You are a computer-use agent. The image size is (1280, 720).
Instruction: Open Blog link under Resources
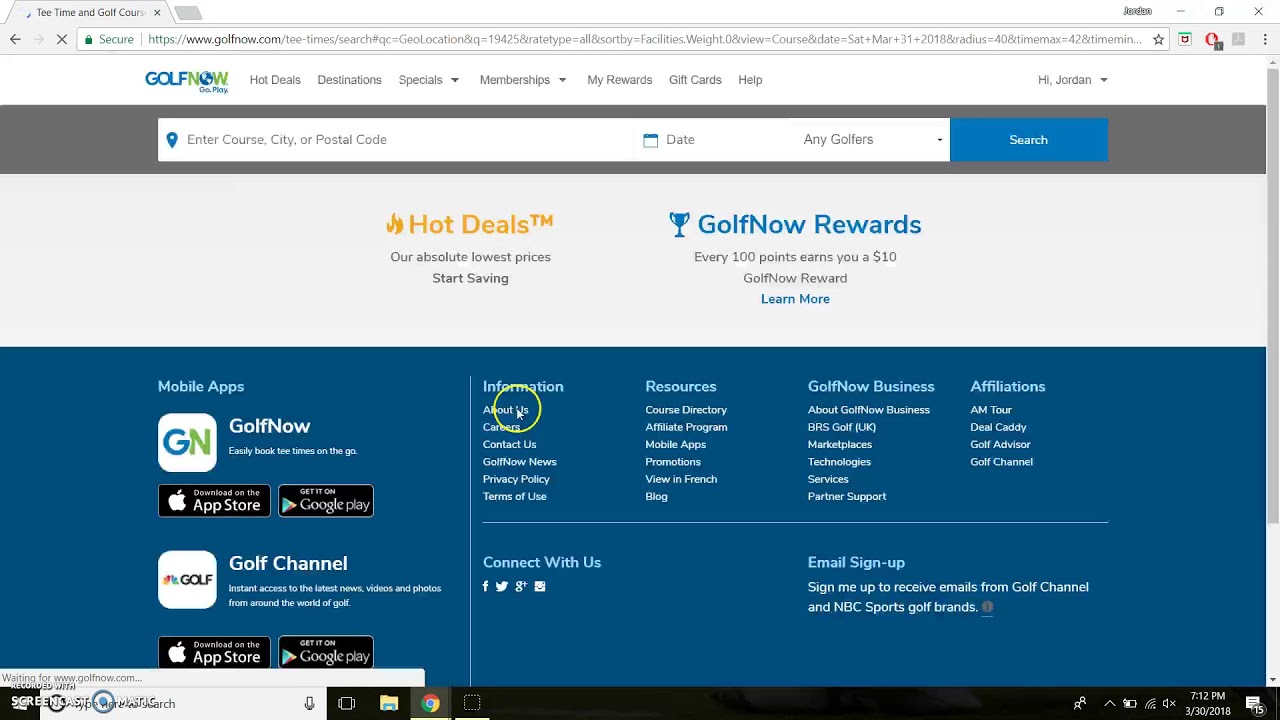(656, 496)
